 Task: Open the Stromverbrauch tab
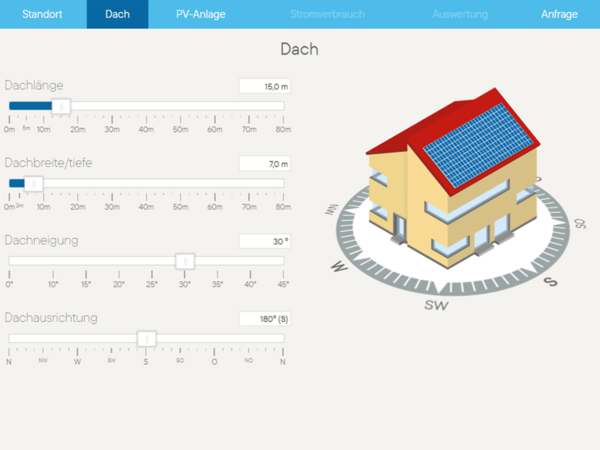point(328,14)
